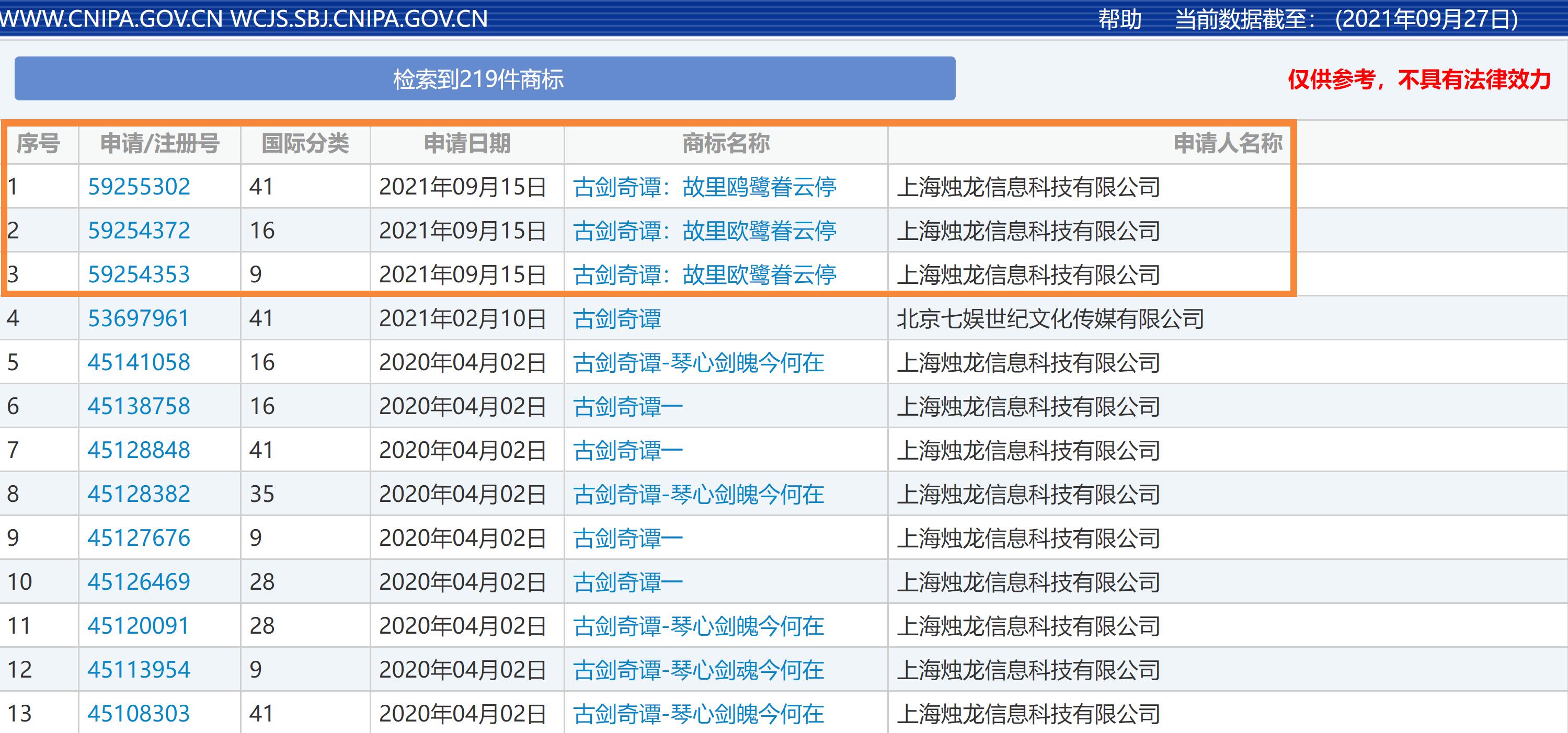This screenshot has height=733, width=1568.
Task: Click the 商标名称 column header
Action: [726, 144]
